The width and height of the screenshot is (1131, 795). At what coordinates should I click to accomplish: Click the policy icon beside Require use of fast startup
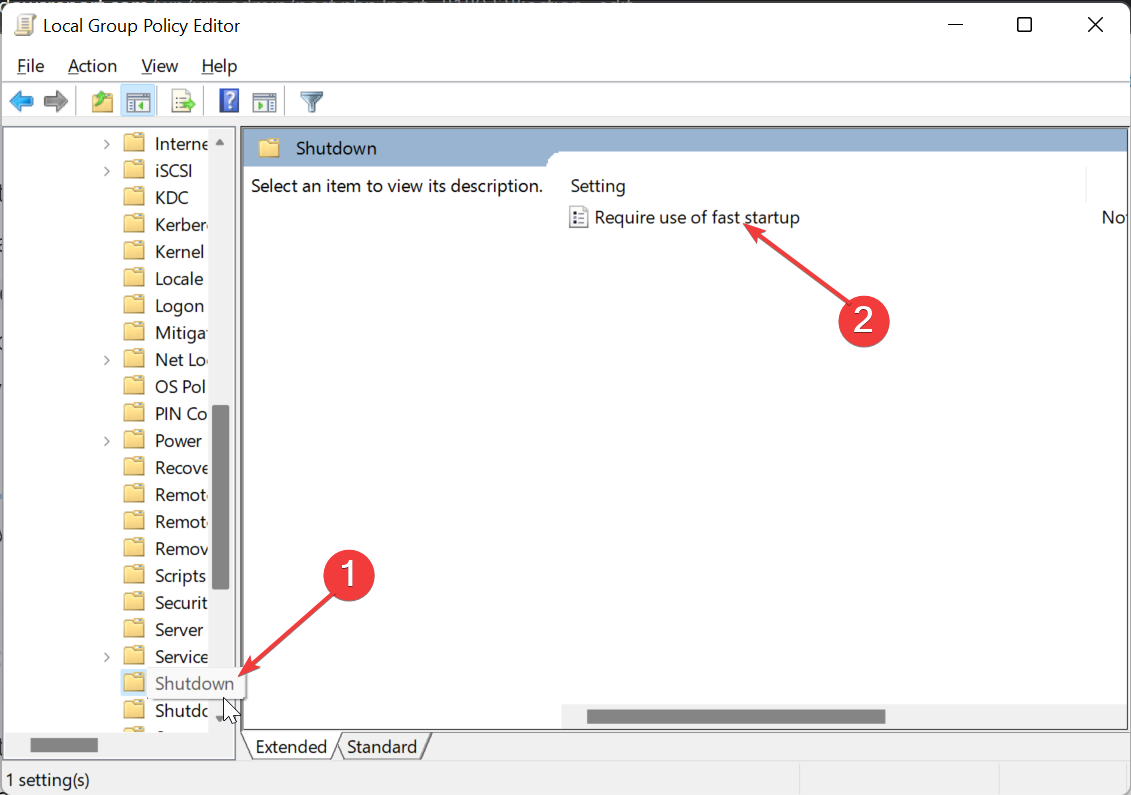578,217
